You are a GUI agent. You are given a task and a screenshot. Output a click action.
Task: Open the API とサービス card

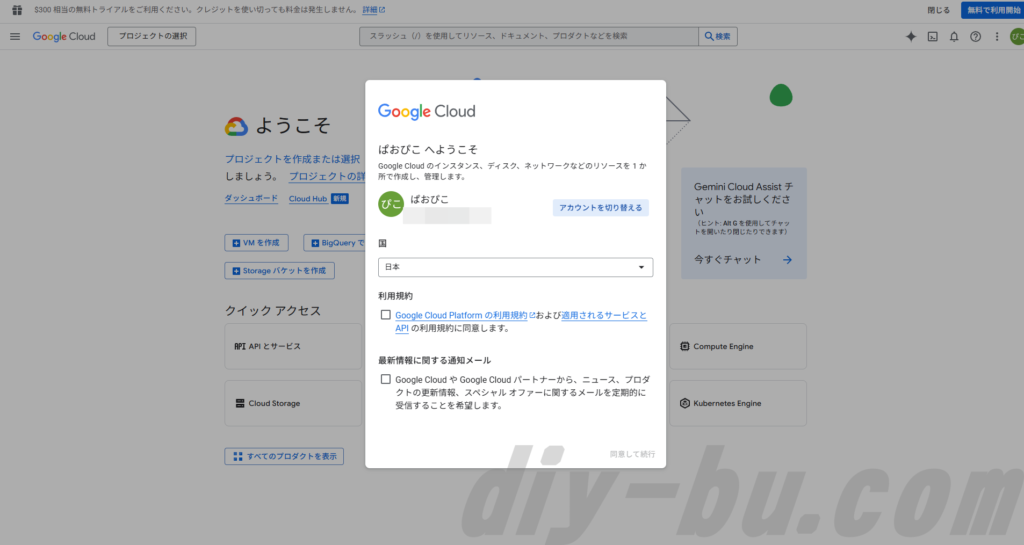coord(293,347)
